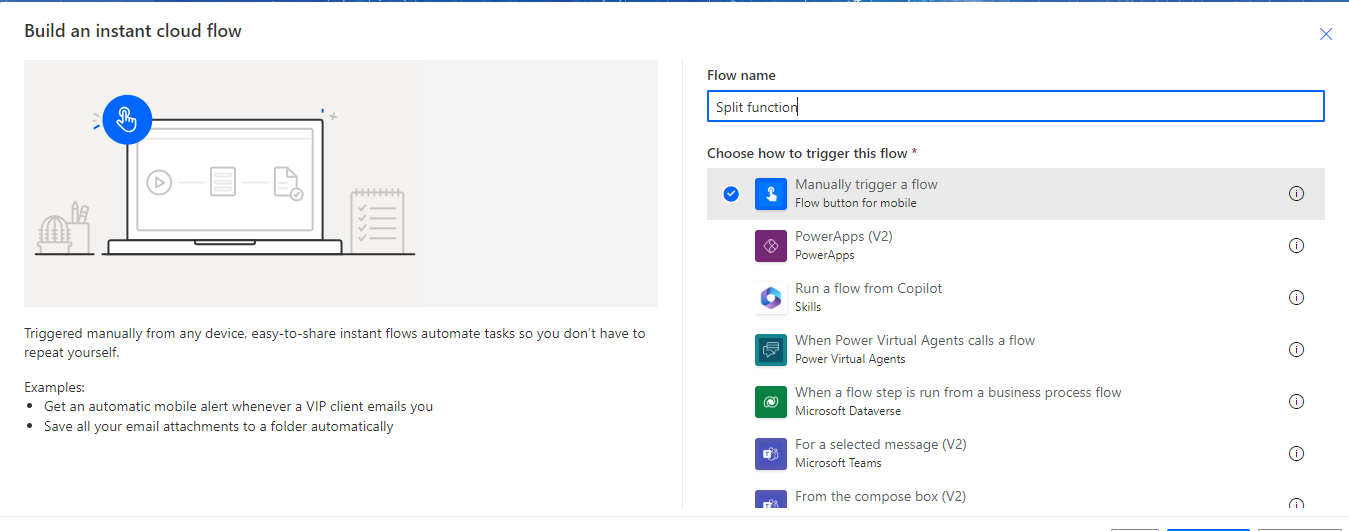Click the Manually trigger a flow icon

click(x=771, y=194)
